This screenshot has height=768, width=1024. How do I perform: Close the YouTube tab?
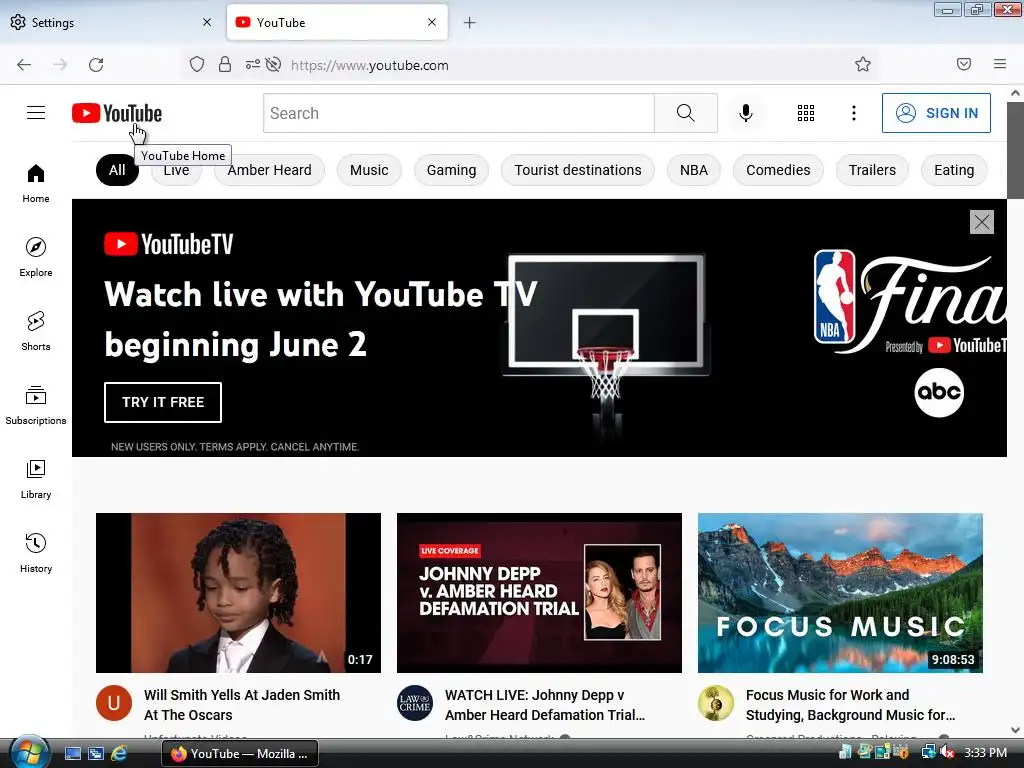[x=432, y=22]
